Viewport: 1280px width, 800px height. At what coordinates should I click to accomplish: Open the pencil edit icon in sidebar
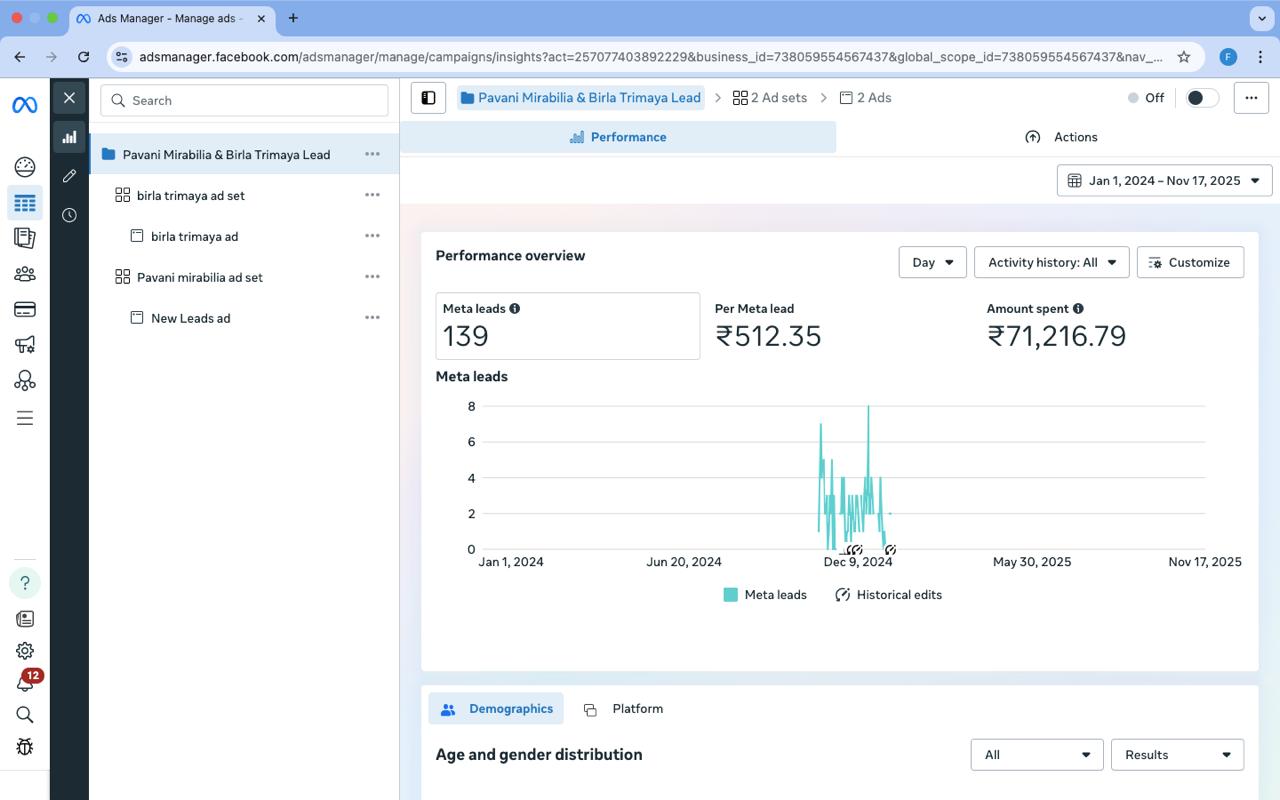point(69,176)
